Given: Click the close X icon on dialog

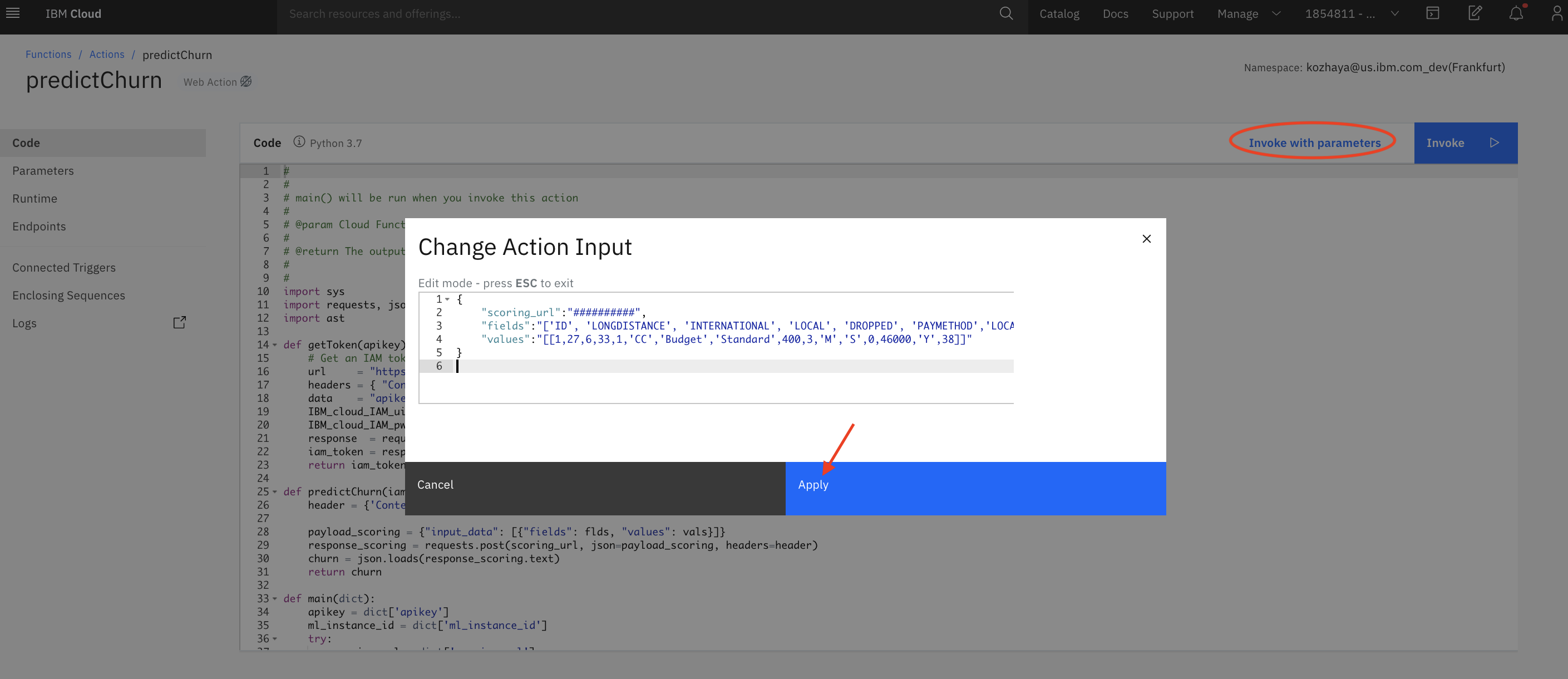Looking at the screenshot, I should pyautogui.click(x=1147, y=238).
